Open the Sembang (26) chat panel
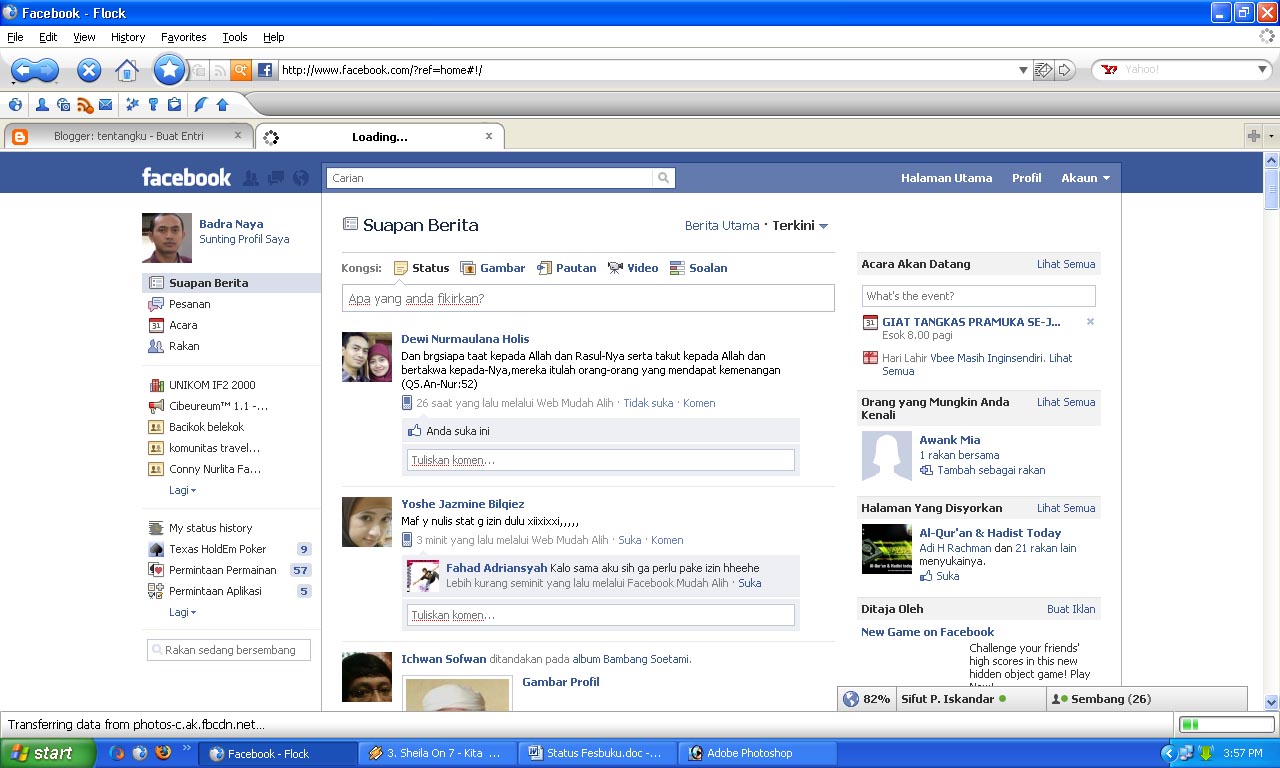Image resolution: width=1280 pixels, height=768 pixels. click(x=1147, y=699)
